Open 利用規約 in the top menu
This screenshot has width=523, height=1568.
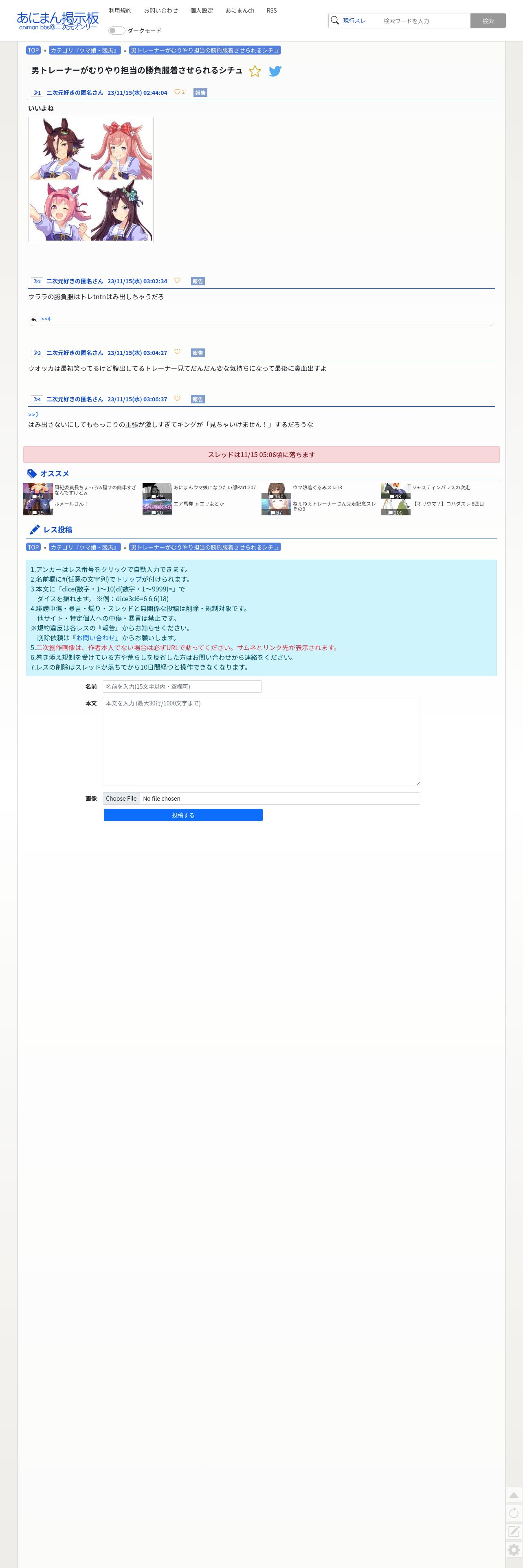pyautogui.click(x=120, y=10)
